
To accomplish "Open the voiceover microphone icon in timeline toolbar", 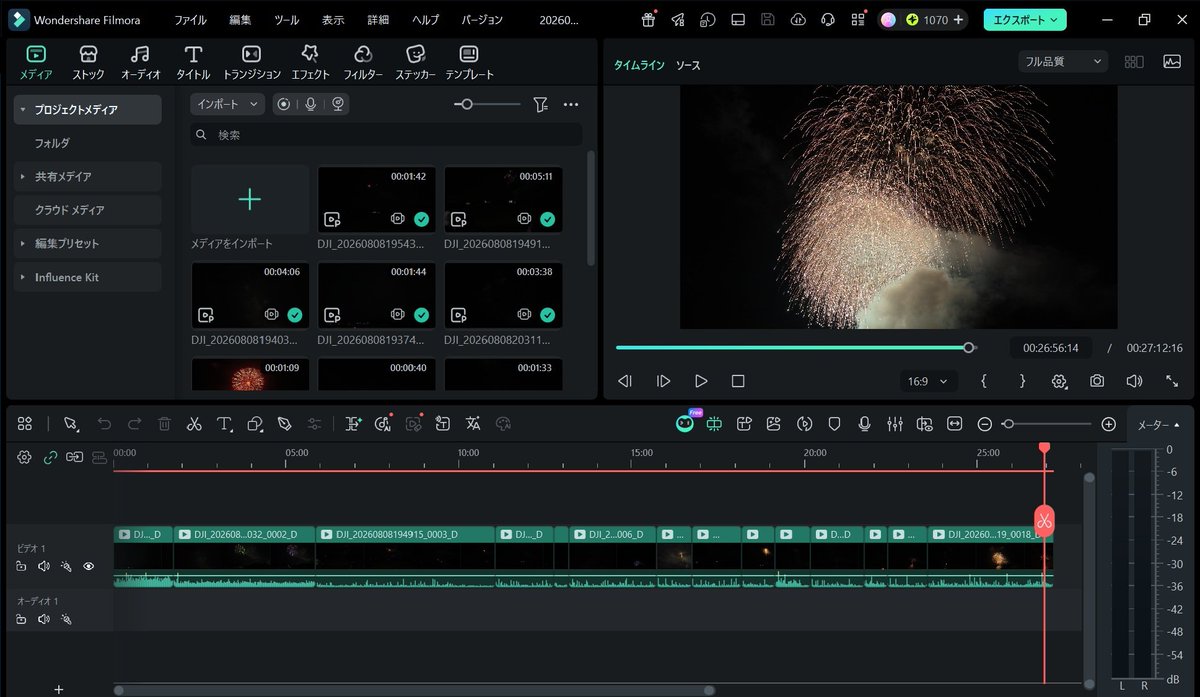I will coord(864,424).
